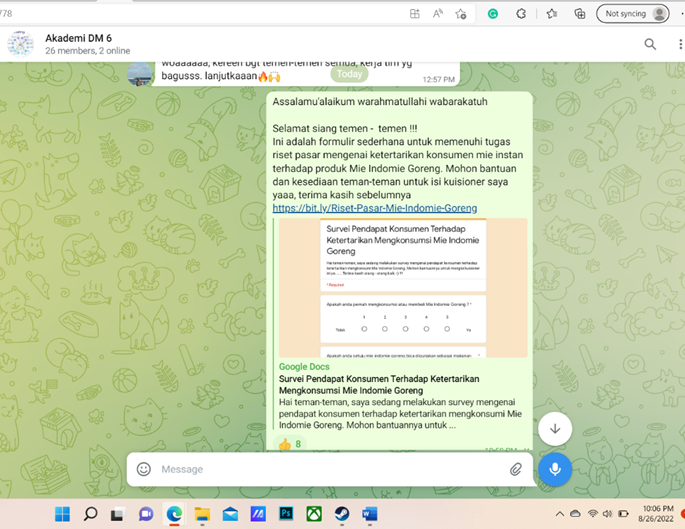Open the Akademi DM 6 group title
This screenshot has width=685, height=529.
pos(78,38)
